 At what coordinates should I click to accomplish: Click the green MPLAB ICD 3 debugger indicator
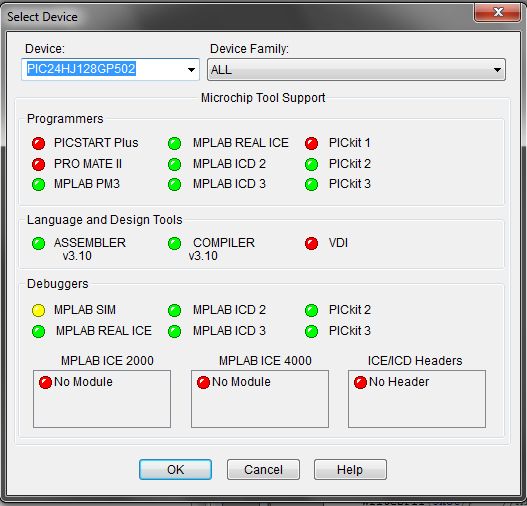tap(174, 331)
